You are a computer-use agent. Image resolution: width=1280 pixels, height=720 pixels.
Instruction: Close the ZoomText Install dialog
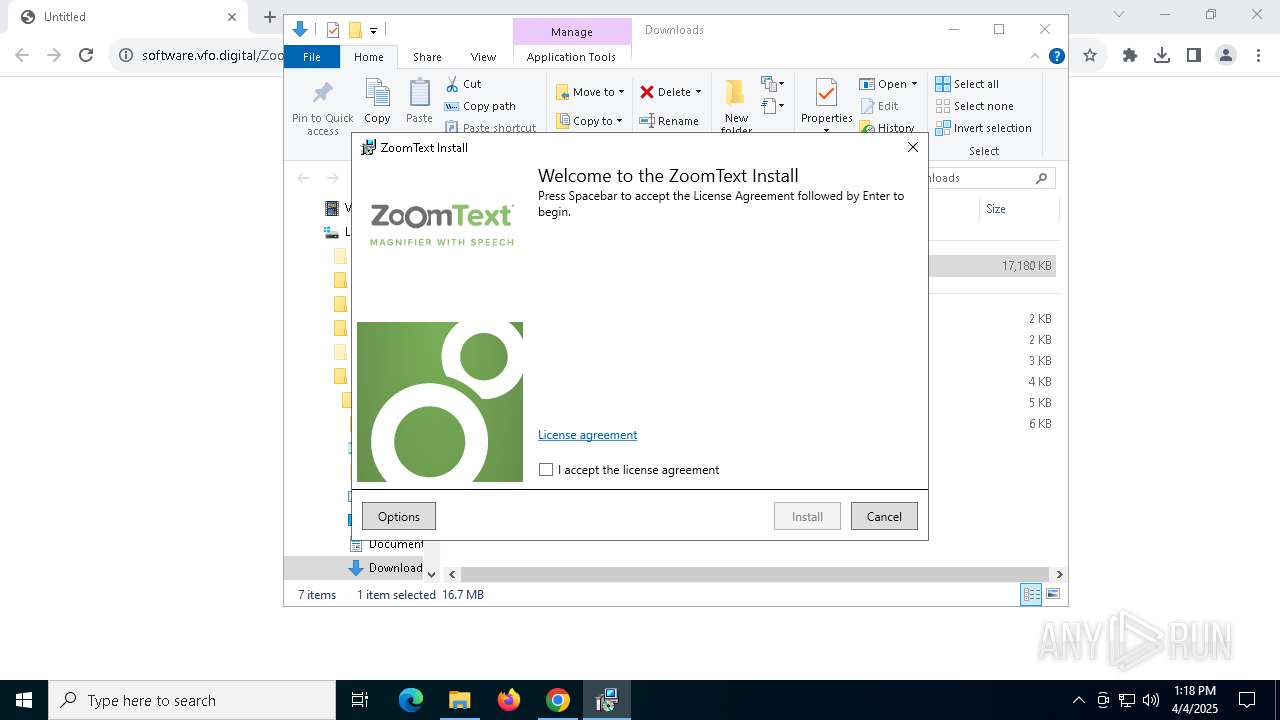coord(912,147)
